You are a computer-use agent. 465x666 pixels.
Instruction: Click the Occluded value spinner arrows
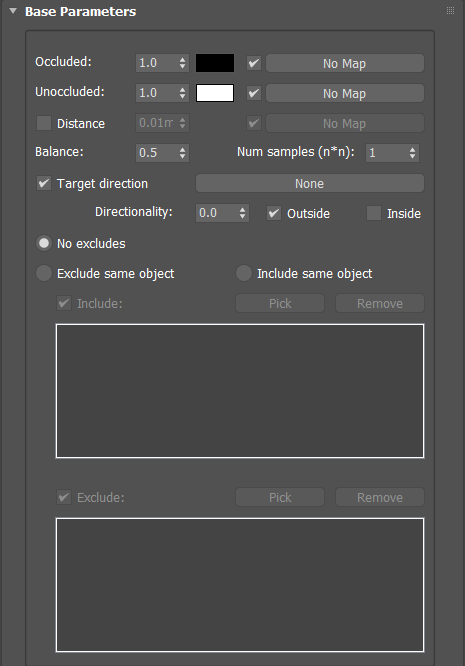182,63
